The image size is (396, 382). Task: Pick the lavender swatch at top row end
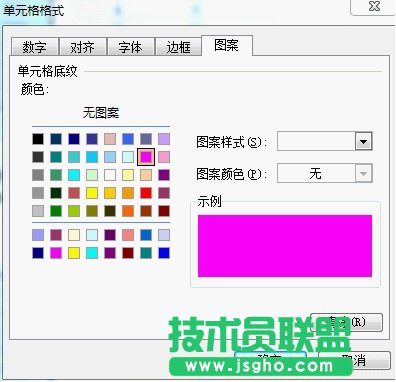(x=164, y=139)
